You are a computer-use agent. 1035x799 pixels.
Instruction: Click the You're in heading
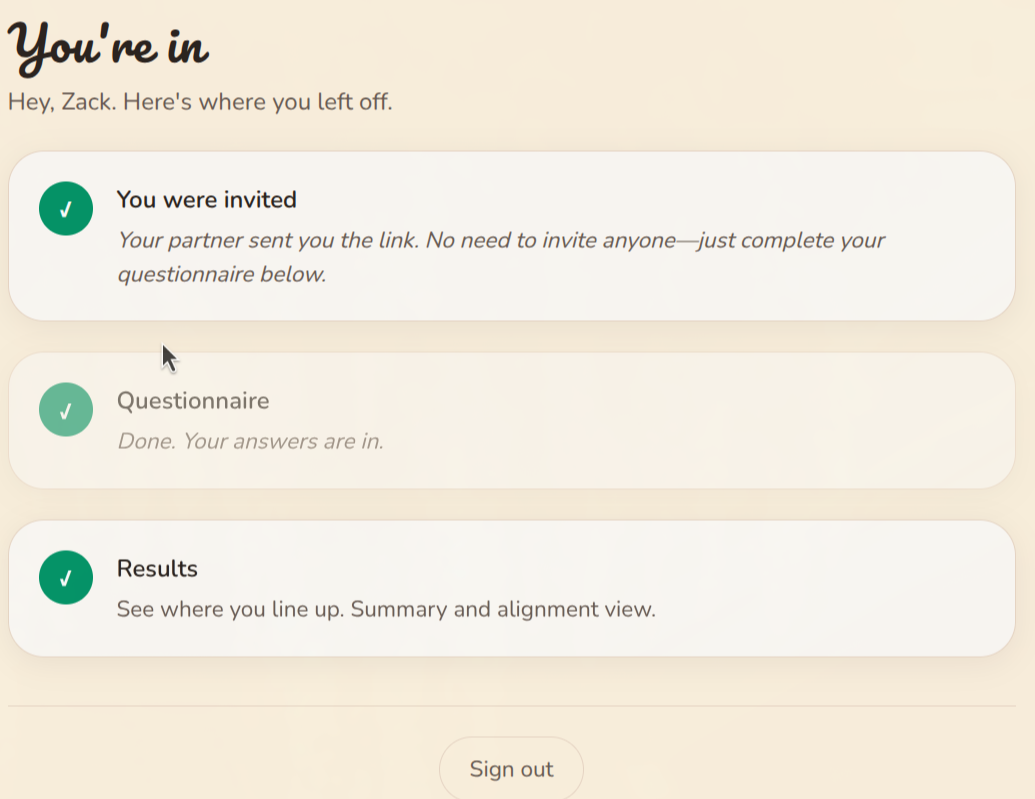108,44
